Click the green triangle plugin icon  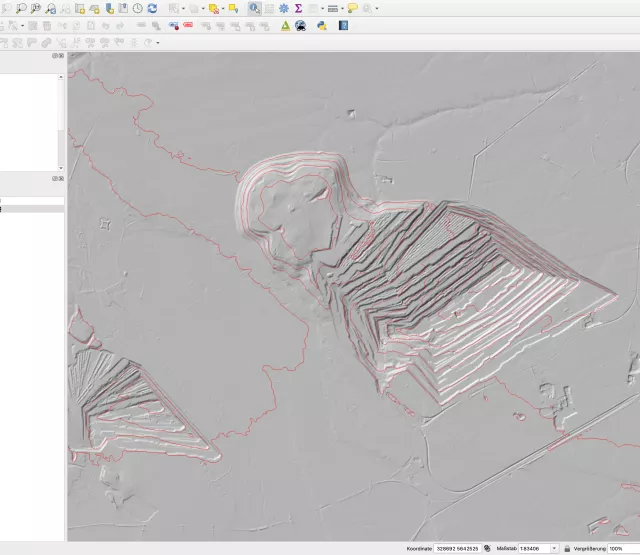(x=285, y=26)
